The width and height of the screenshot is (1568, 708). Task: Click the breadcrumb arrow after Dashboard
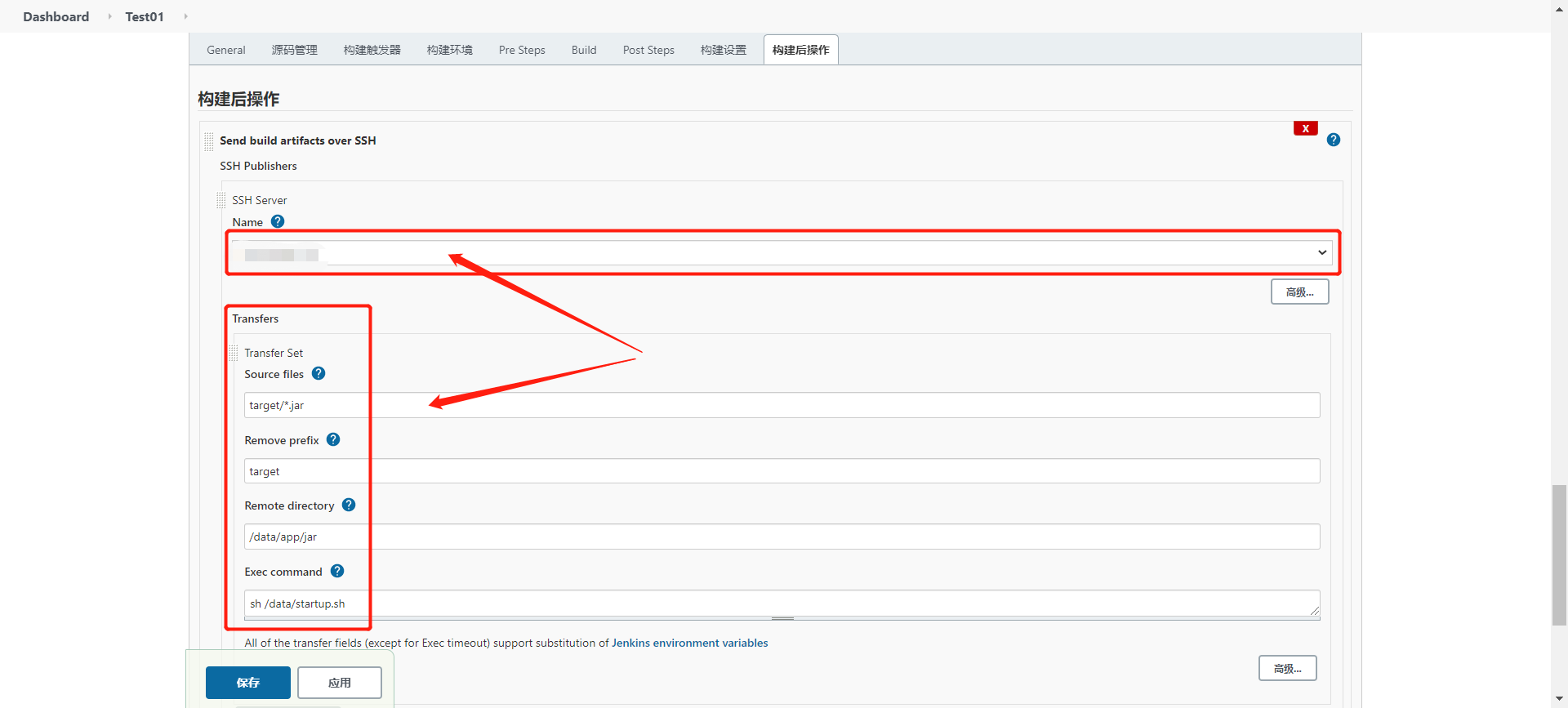click(109, 16)
